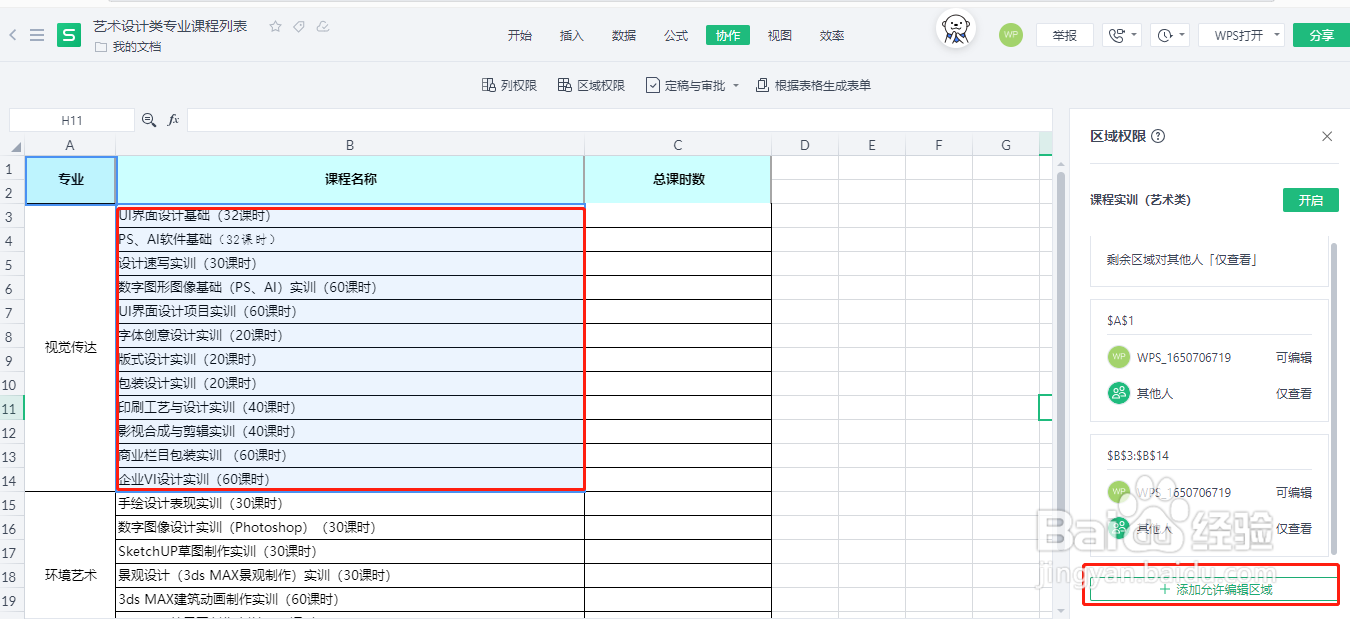
Task: Click the cloud sync status icon
Action: tap(322, 27)
